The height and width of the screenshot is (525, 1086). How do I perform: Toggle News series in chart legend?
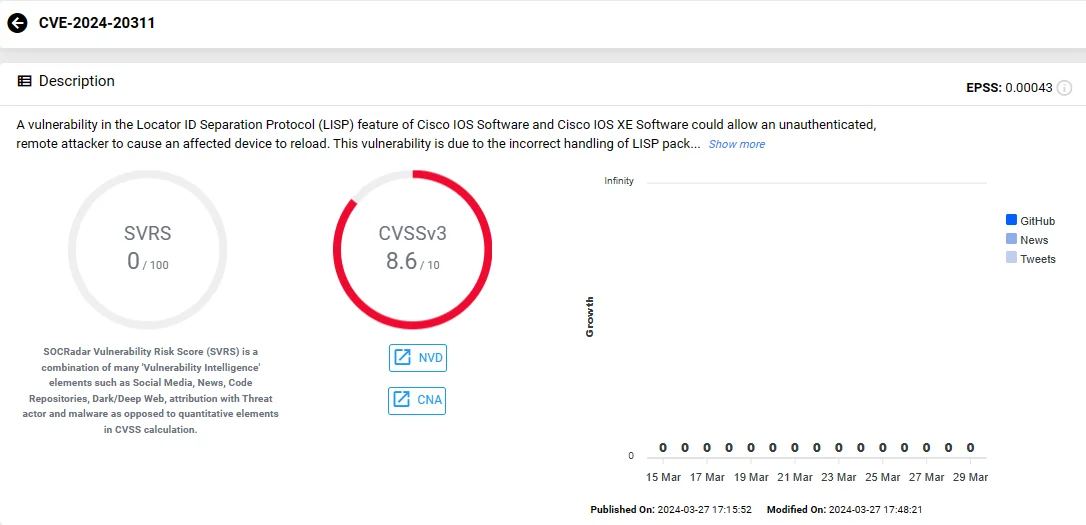[1027, 240]
